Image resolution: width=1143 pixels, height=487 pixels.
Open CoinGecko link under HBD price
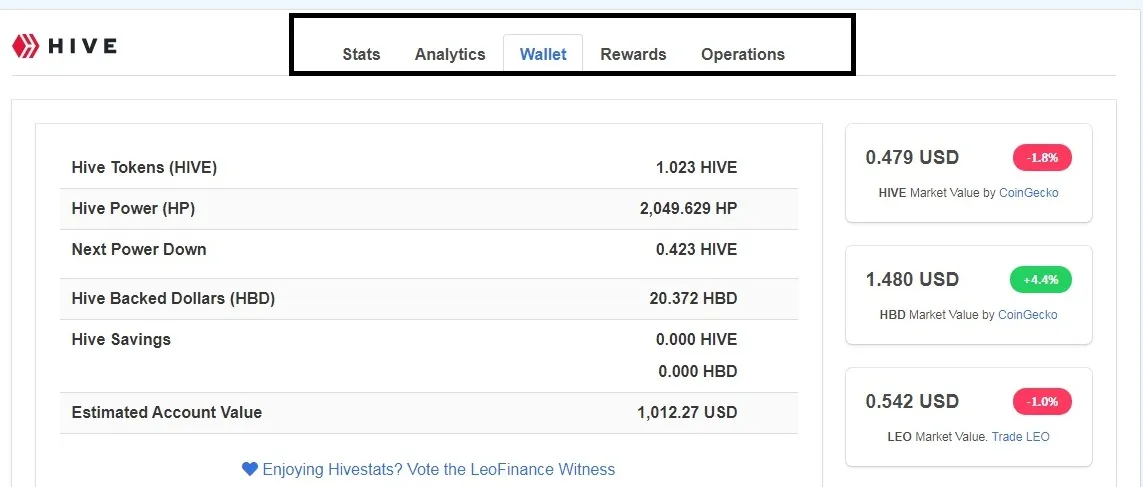[x=1027, y=314]
